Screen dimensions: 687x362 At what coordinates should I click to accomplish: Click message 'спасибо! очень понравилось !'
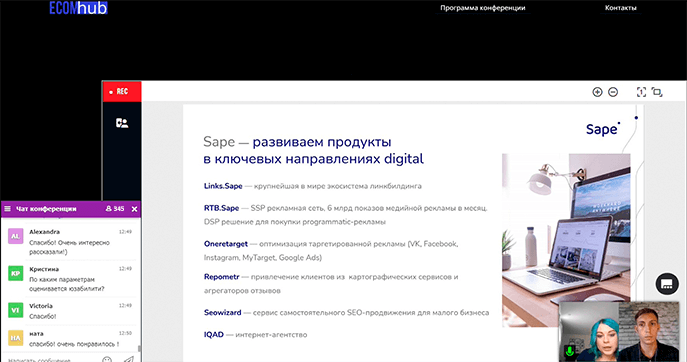[x=74, y=344]
